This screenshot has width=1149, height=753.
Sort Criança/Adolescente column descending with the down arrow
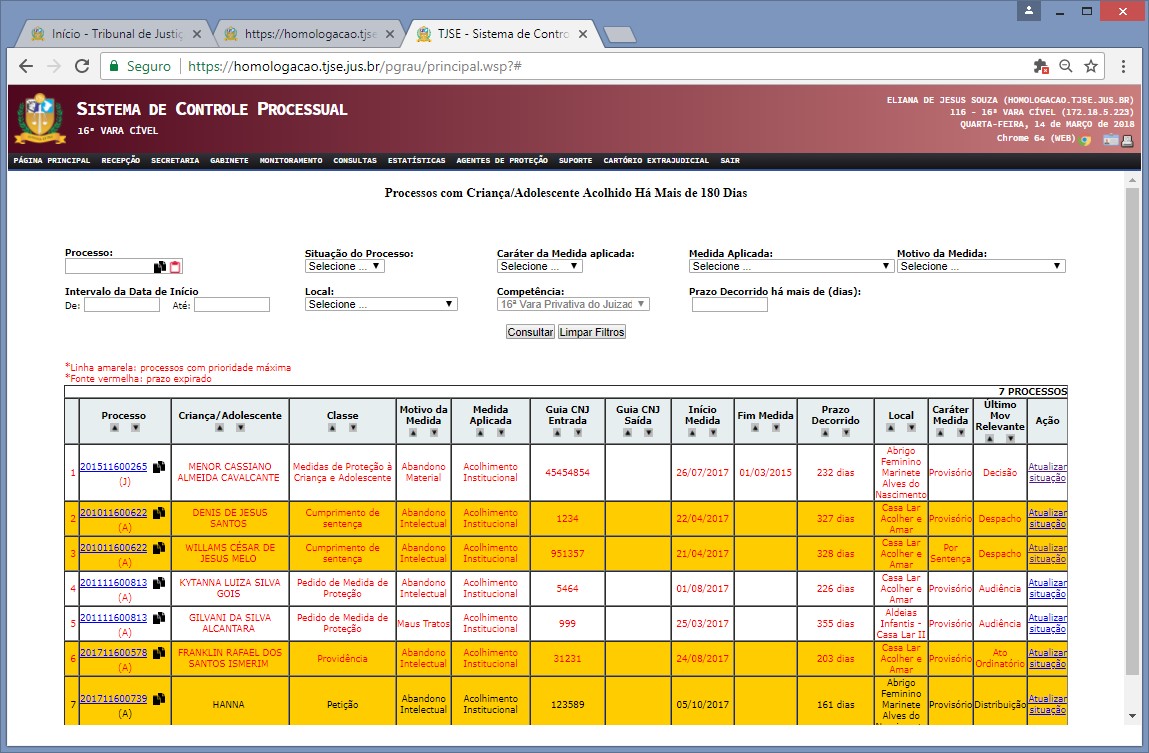240,428
